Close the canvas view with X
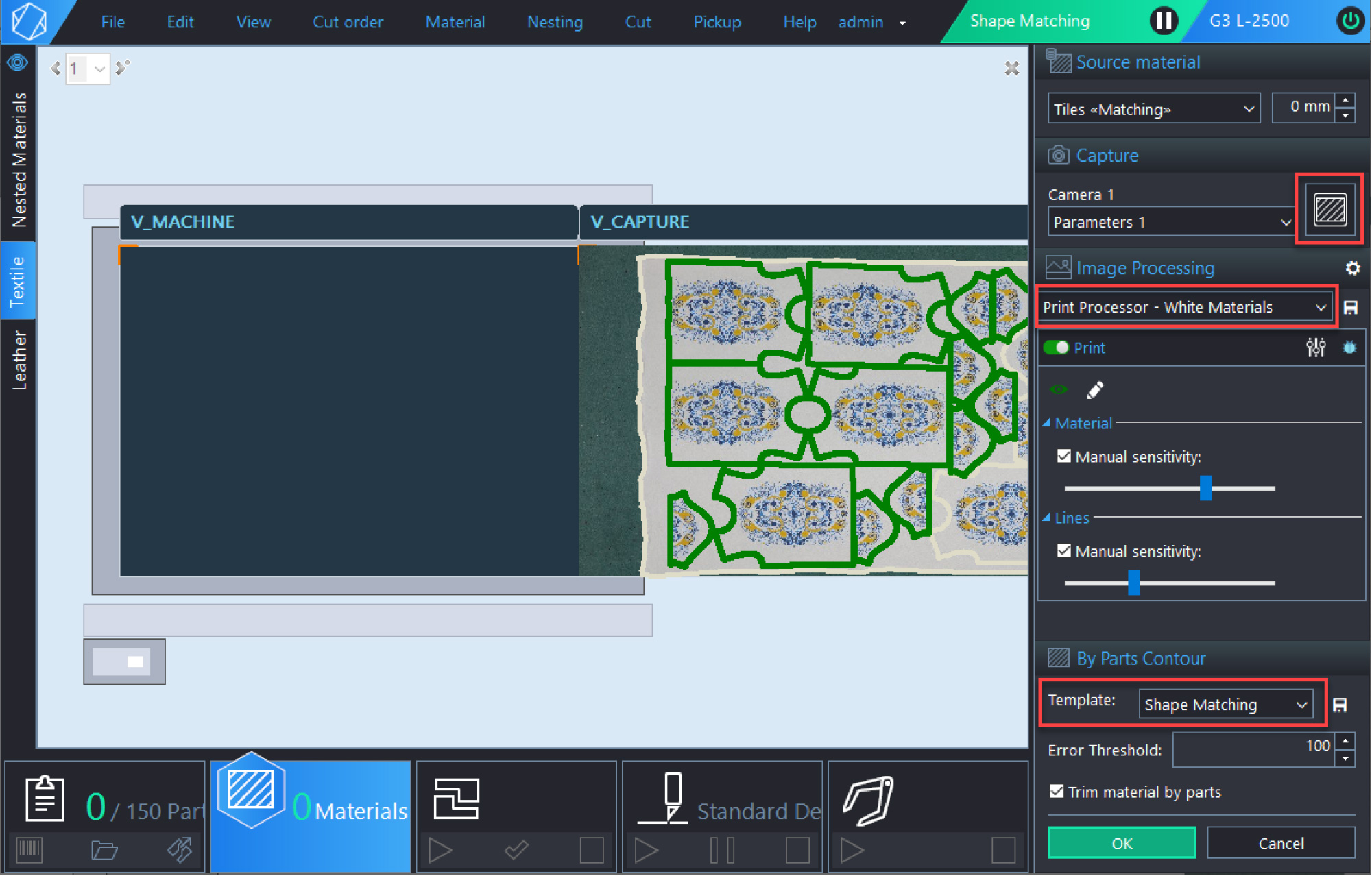 (x=1011, y=69)
